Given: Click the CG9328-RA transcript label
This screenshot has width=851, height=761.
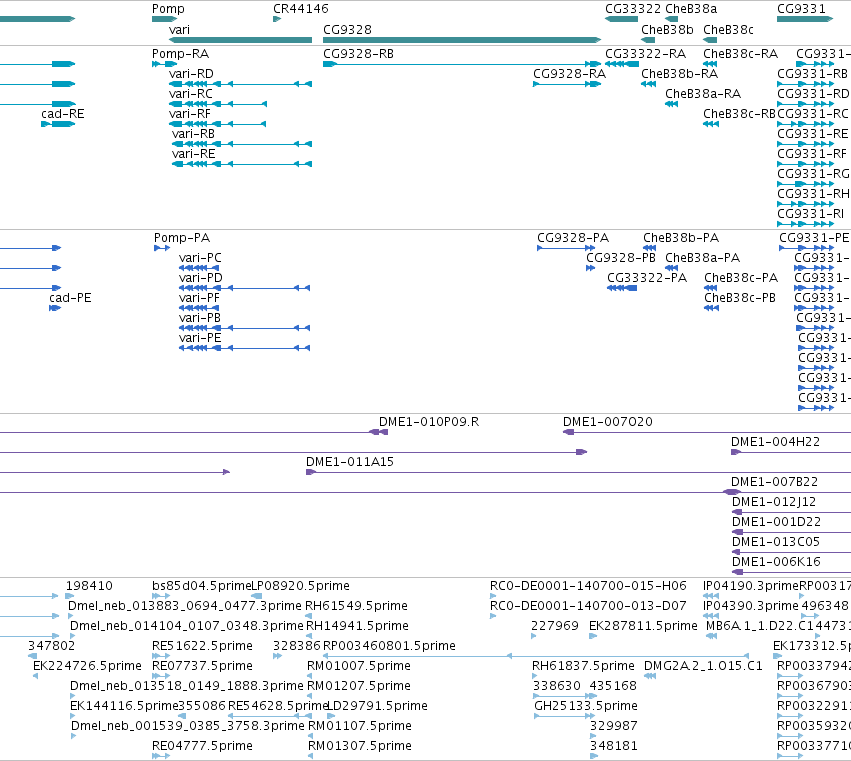Looking at the screenshot, I should pos(569,74).
